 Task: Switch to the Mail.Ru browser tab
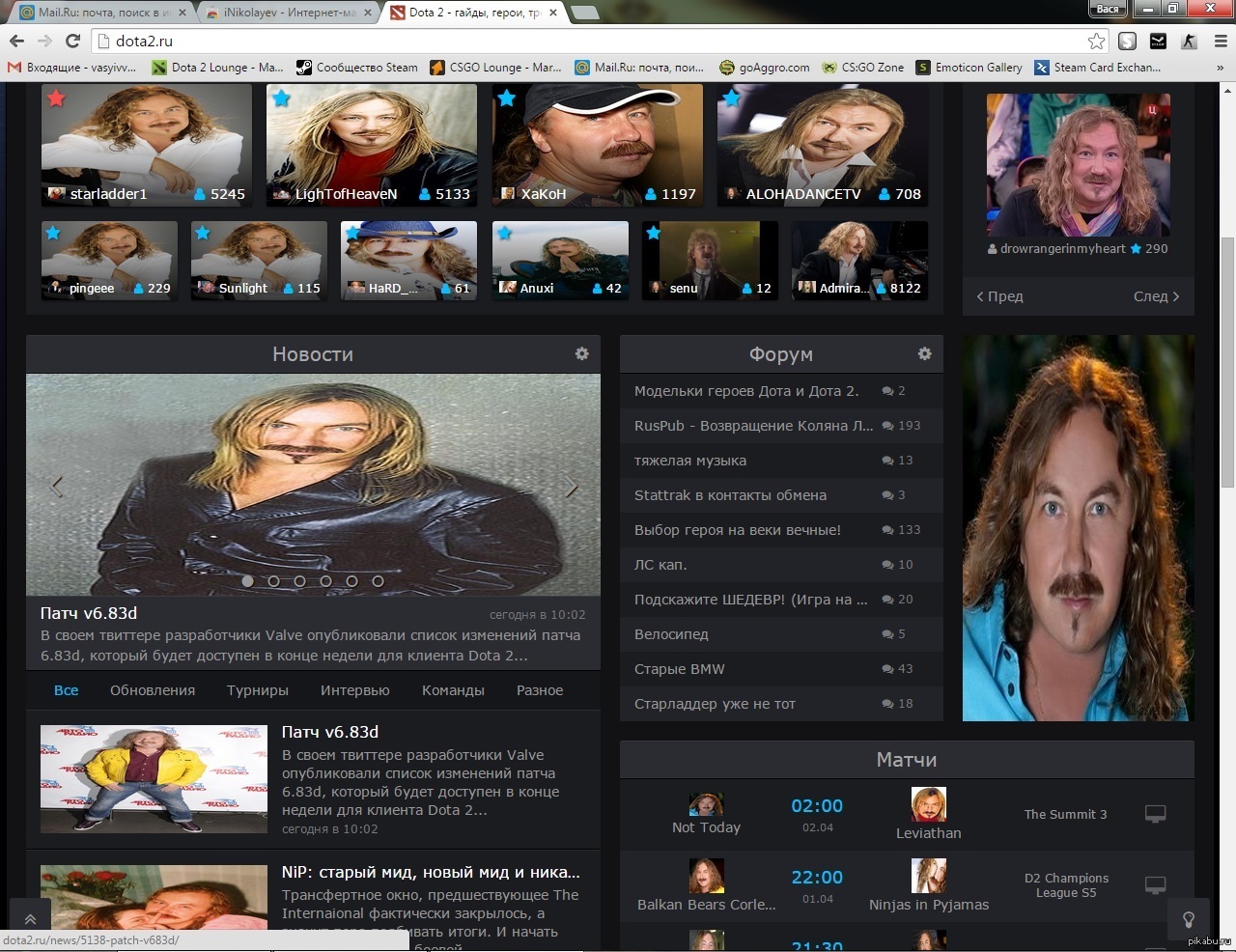(x=103, y=13)
